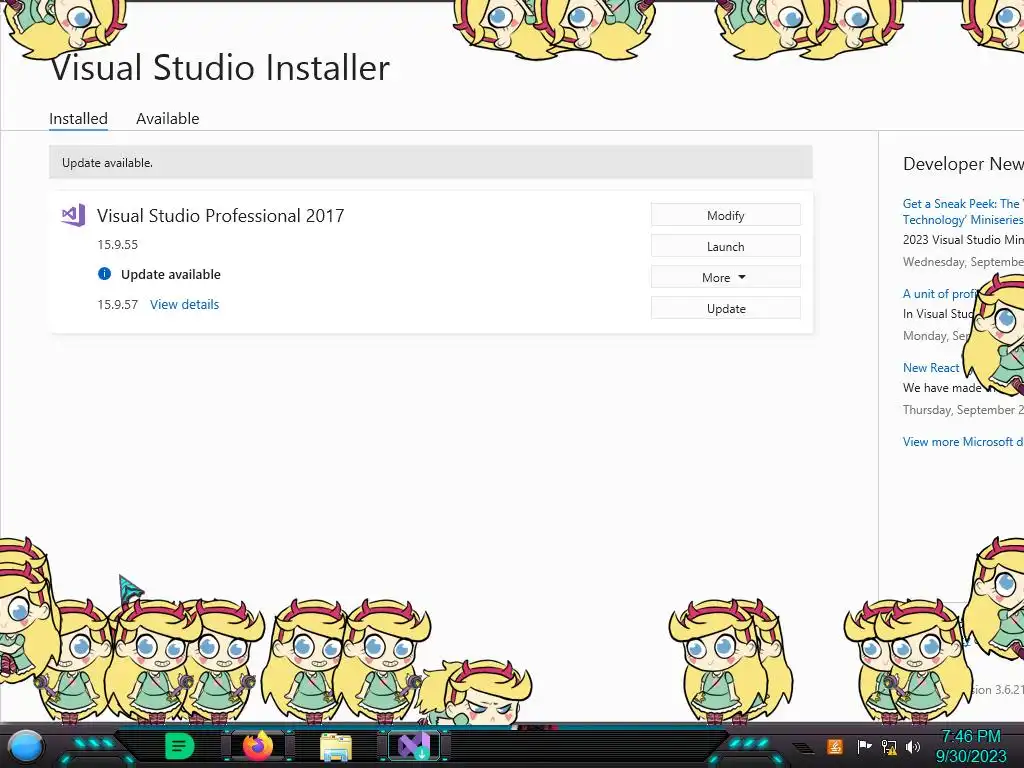The width and height of the screenshot is (1024, 768).
Task: Open the green chat app in taskbar
Action: (x=179, y=746)
